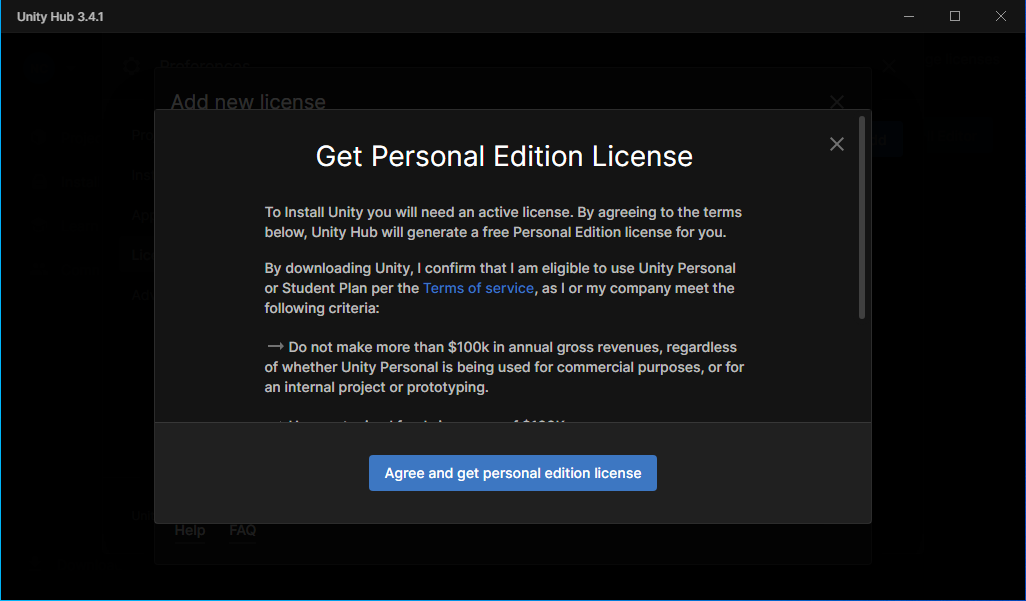Close the Add new license dialog behind
This screenshot has width=1026, height=601.
click(x=836, y=102)
